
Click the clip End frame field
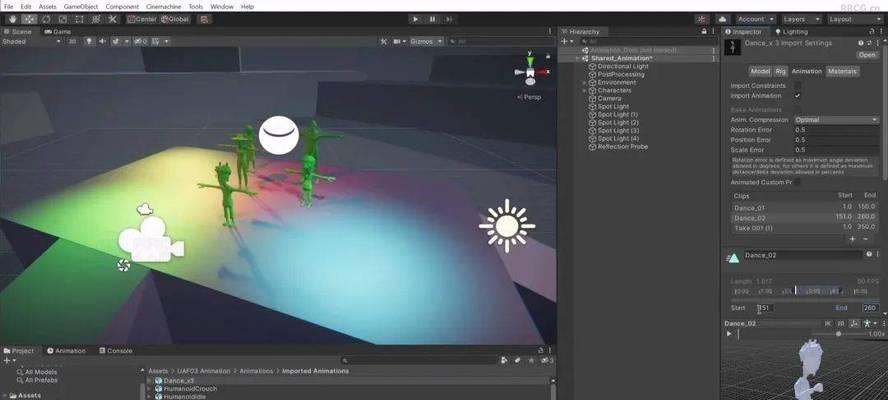click(x=870, y=308)
